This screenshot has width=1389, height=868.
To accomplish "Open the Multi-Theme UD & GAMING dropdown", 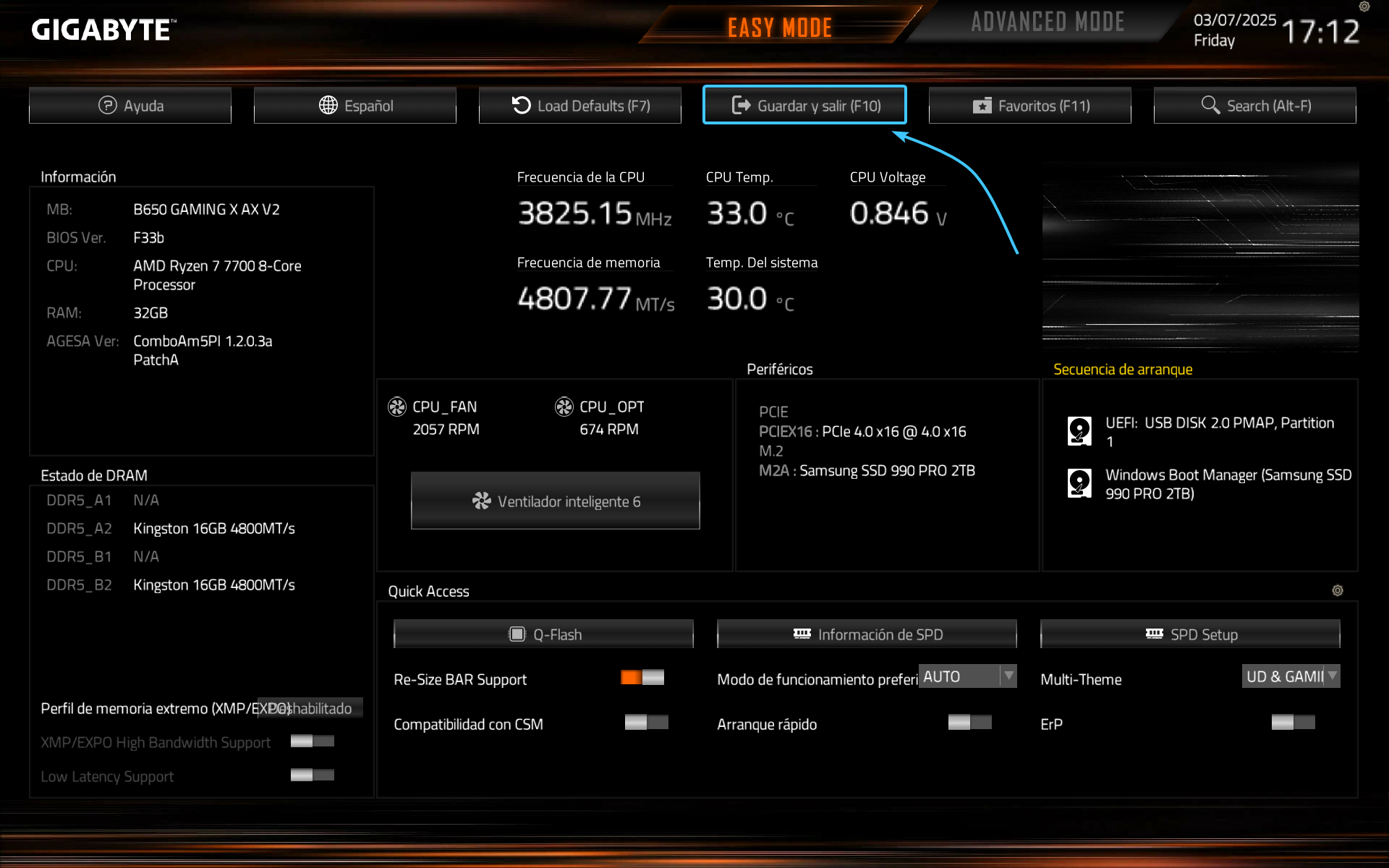I will click(x=1291, y=676).
